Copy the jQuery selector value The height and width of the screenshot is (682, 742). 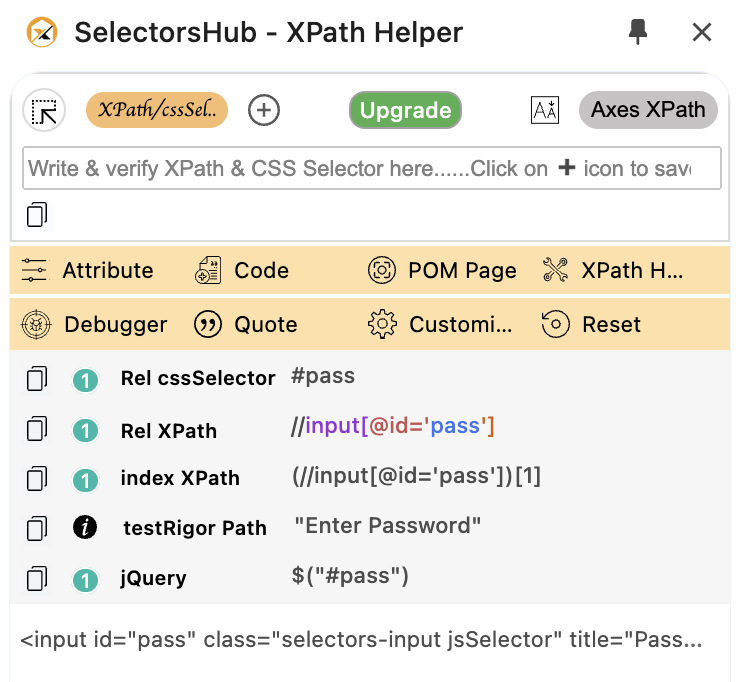point(37,578)
